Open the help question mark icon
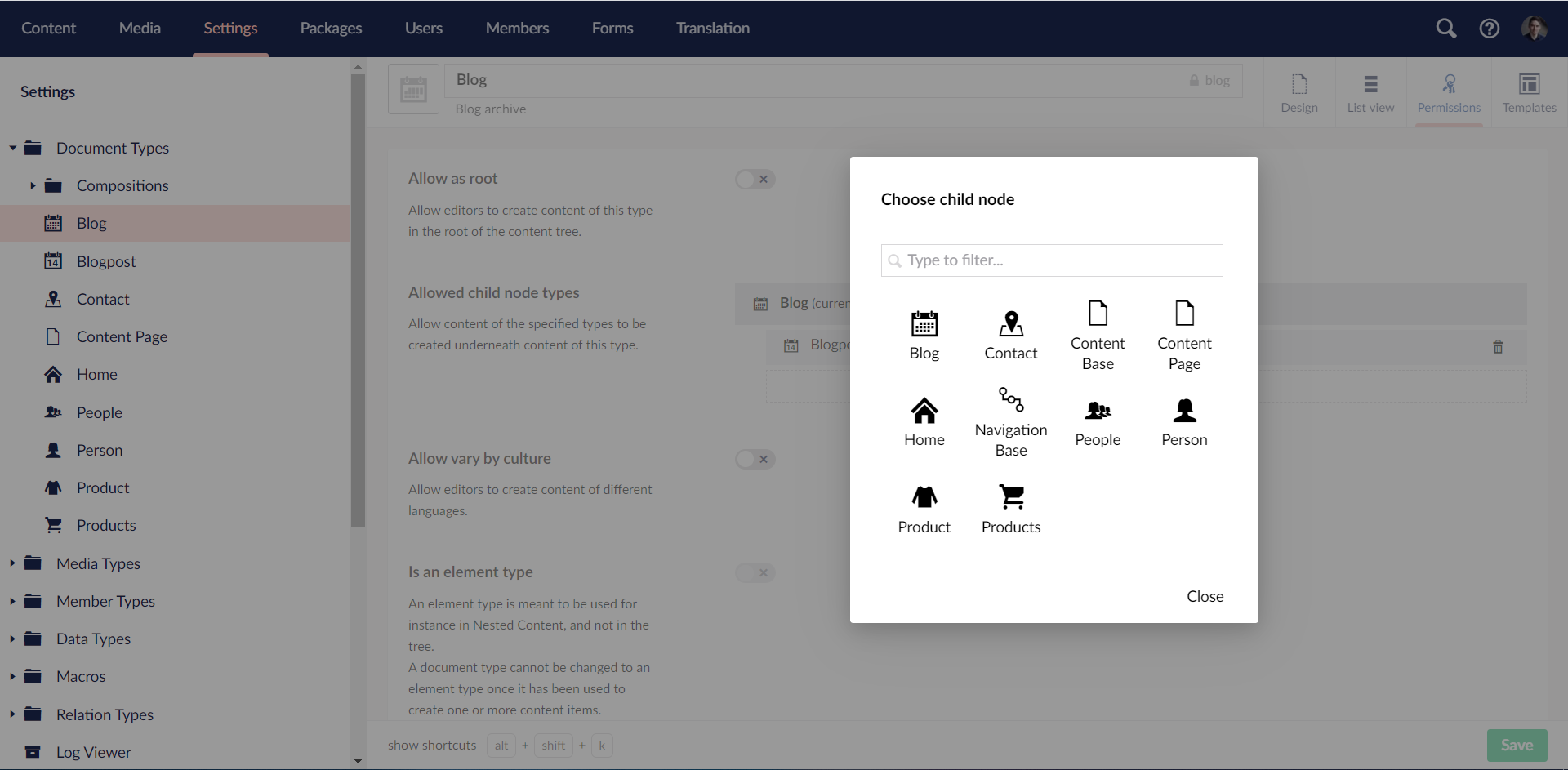This screenshot has width=1568, height=770. click(1489, 28)
